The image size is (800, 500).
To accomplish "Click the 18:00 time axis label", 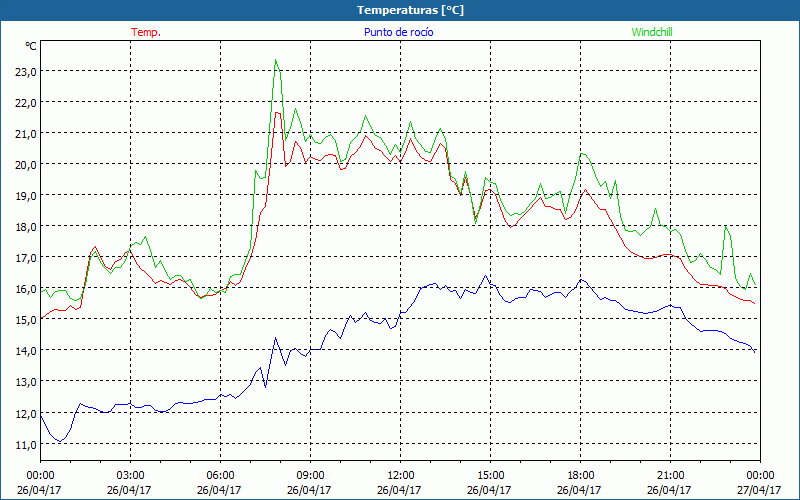I will 581,474.
